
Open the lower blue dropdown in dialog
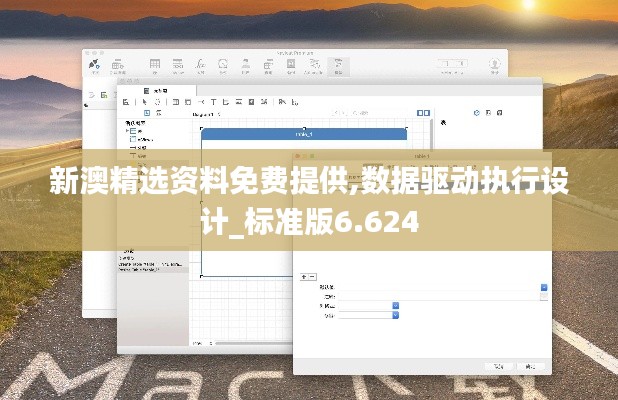click(395, 316)
